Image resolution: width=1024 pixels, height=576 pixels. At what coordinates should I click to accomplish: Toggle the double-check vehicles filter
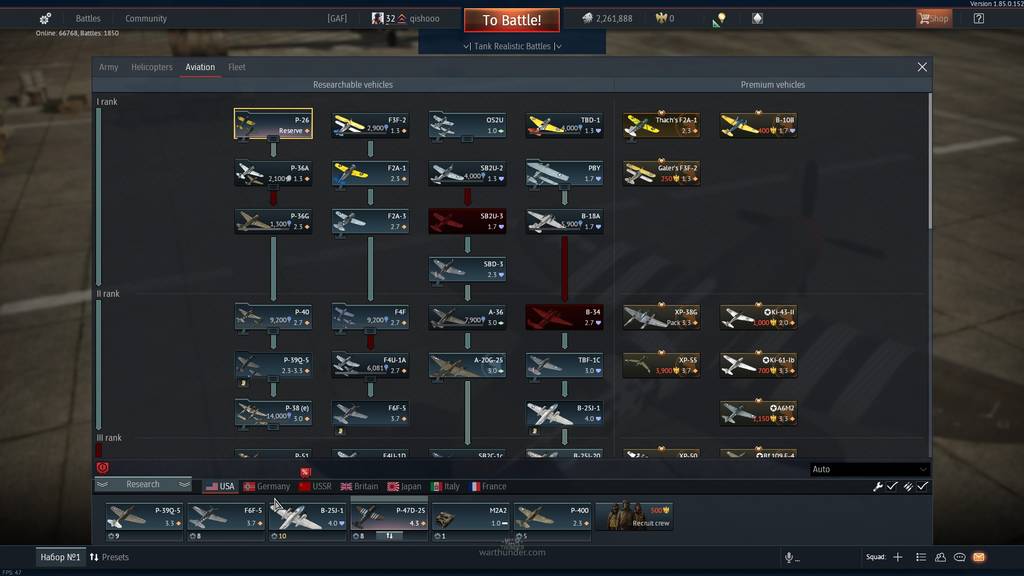coord(908,486)
